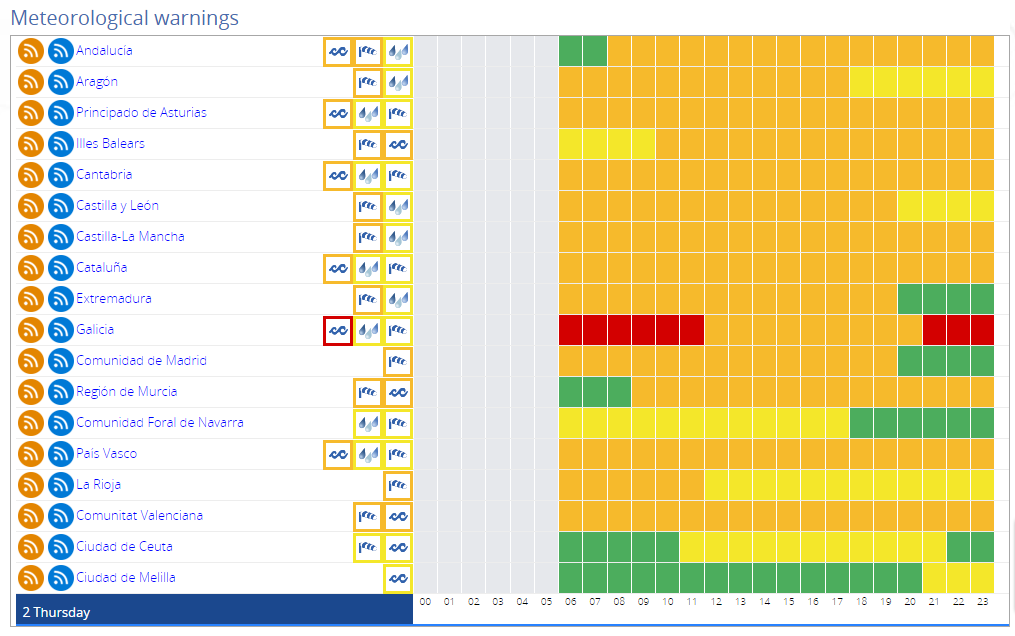Click the coastal warning icon for Cantabria
1015x636 pixels.
[338, 175]
